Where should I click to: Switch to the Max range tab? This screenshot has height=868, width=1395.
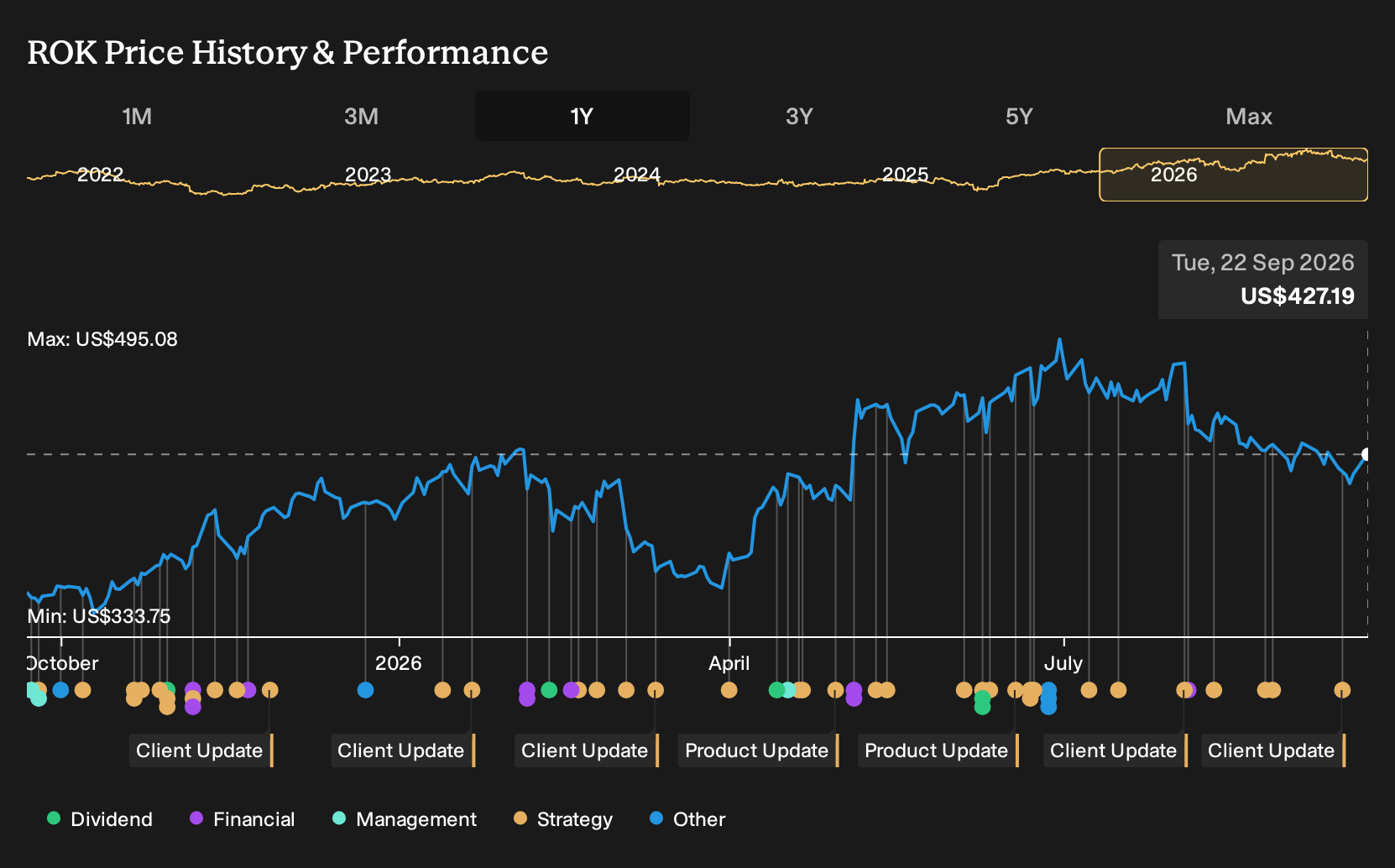[x=1249, y=116]
